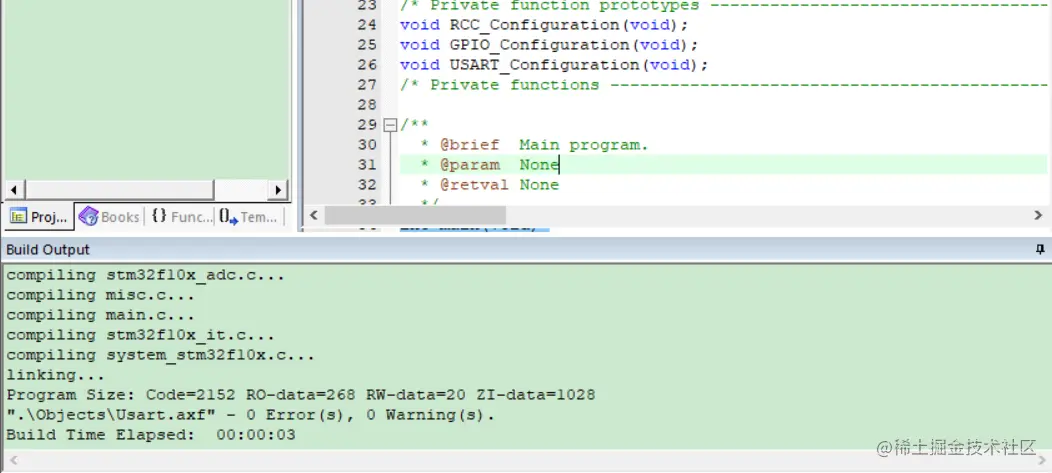Click the line 'void USART_Configuration(void);'
This screenshot has height=473, width=1052.
point(554,65)
